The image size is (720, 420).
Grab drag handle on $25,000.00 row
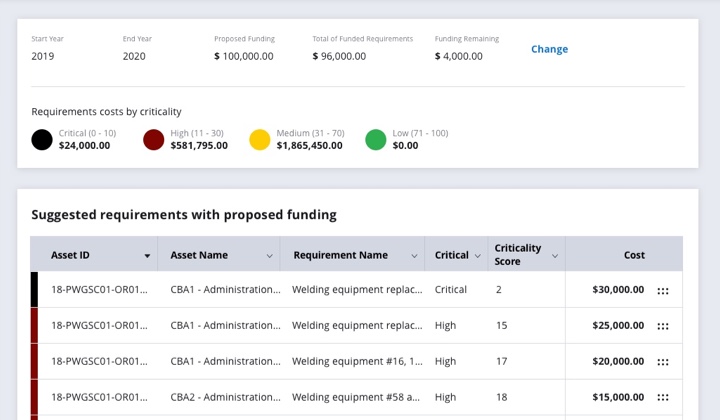coord(663,326)
